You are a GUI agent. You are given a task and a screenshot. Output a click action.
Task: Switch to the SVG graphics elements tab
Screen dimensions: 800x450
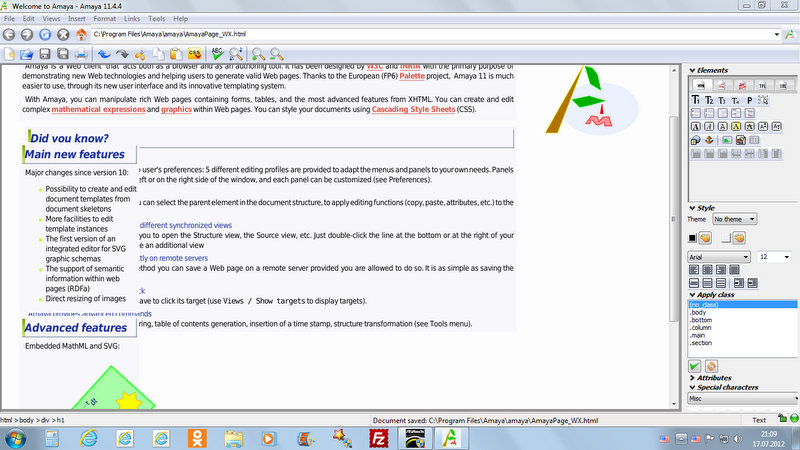coord(742,85)
